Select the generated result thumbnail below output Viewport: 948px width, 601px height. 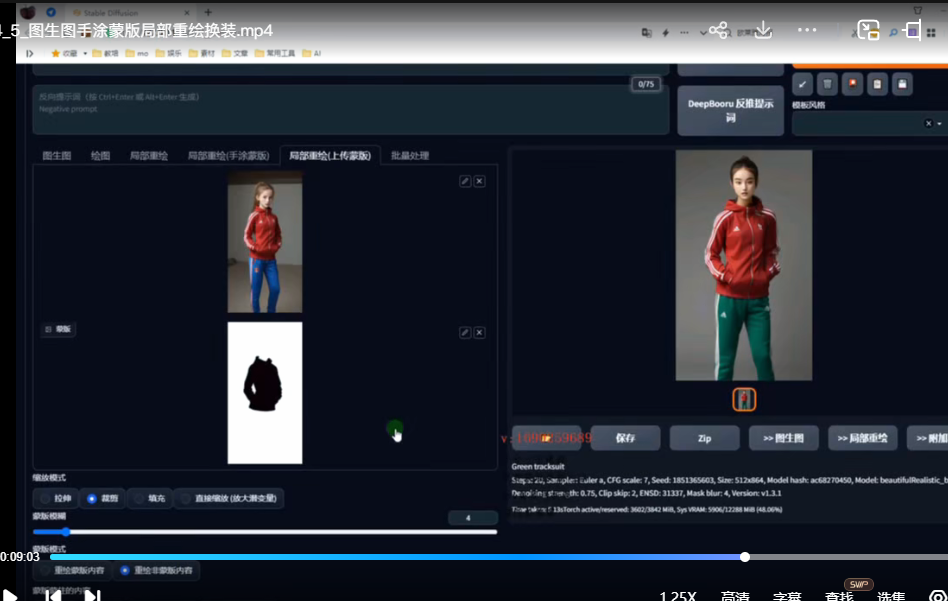744,400
